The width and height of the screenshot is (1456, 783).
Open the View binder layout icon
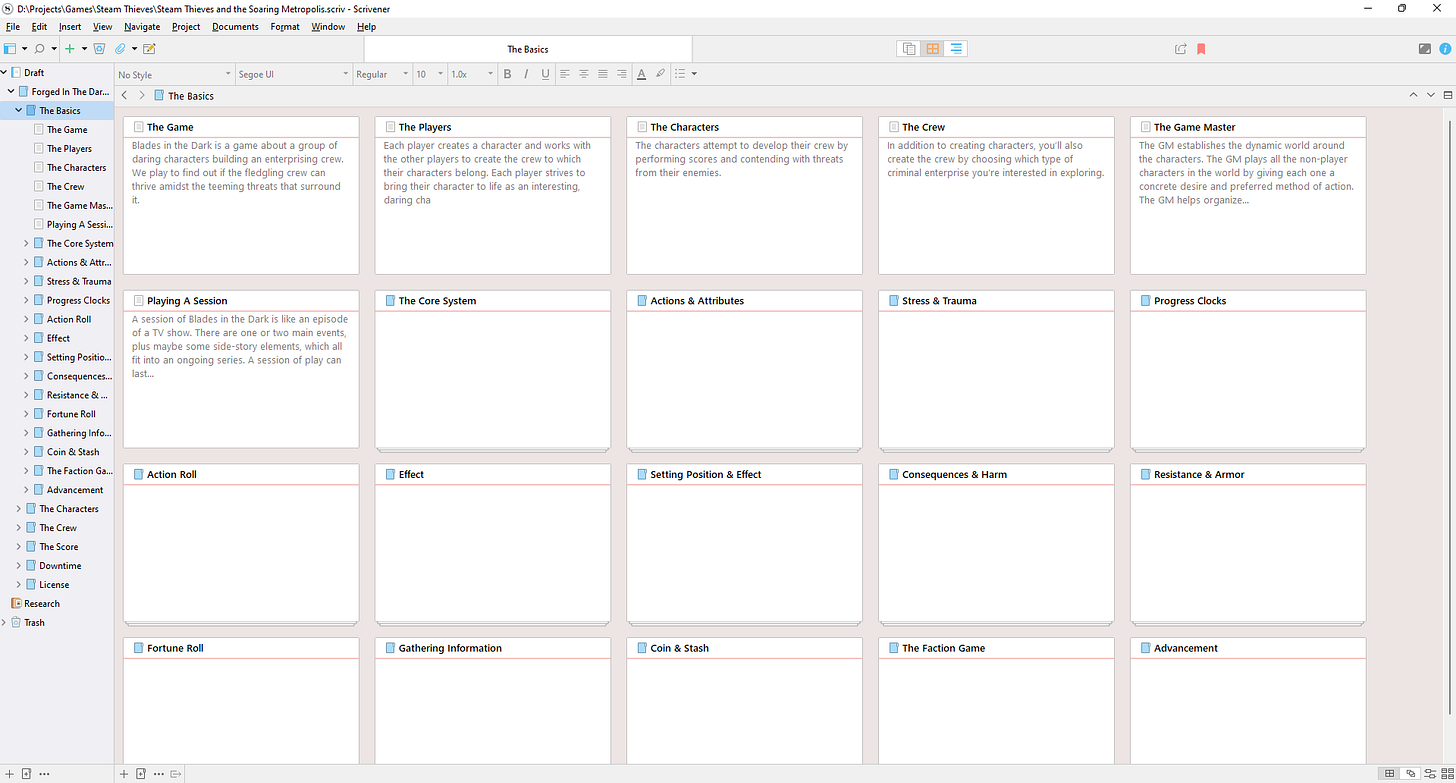coord(10,48)
